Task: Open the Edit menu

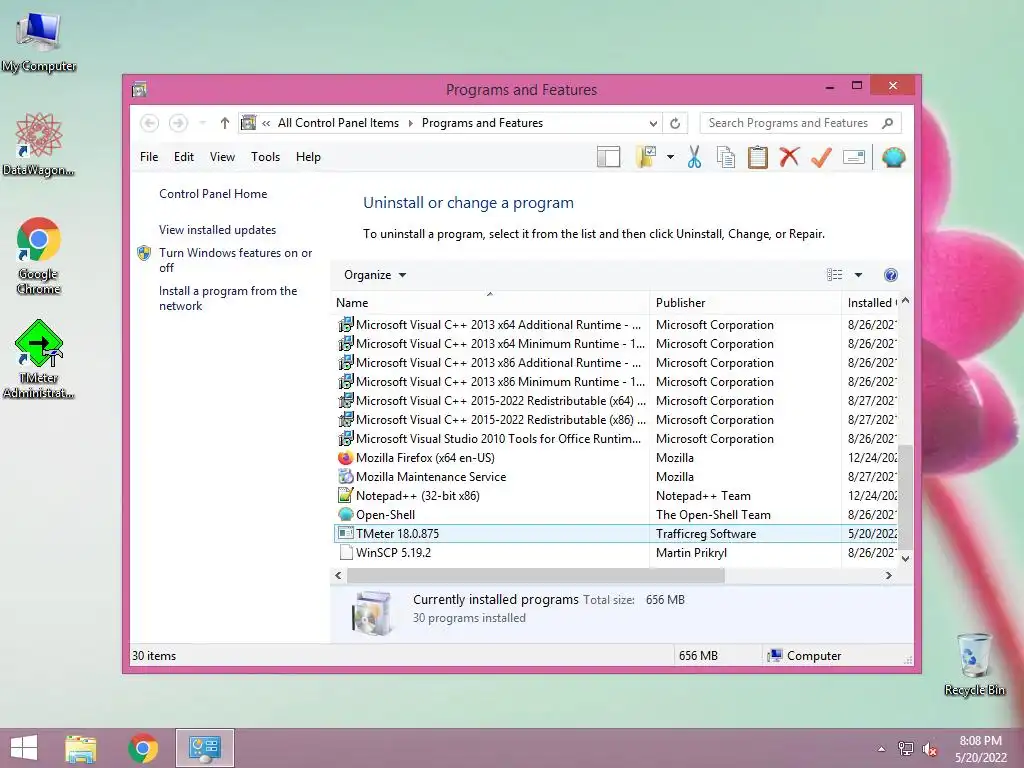Action: click(x=184, y=157)
